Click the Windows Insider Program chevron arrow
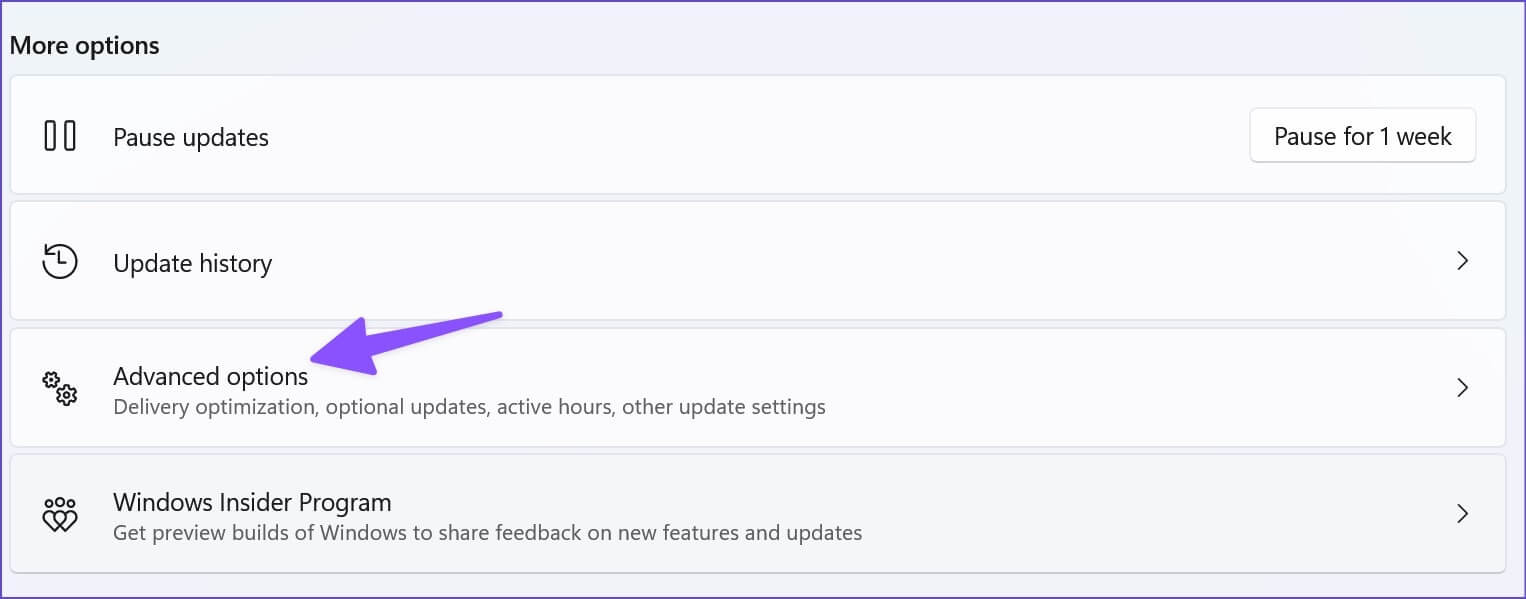 click(1462, 514)
